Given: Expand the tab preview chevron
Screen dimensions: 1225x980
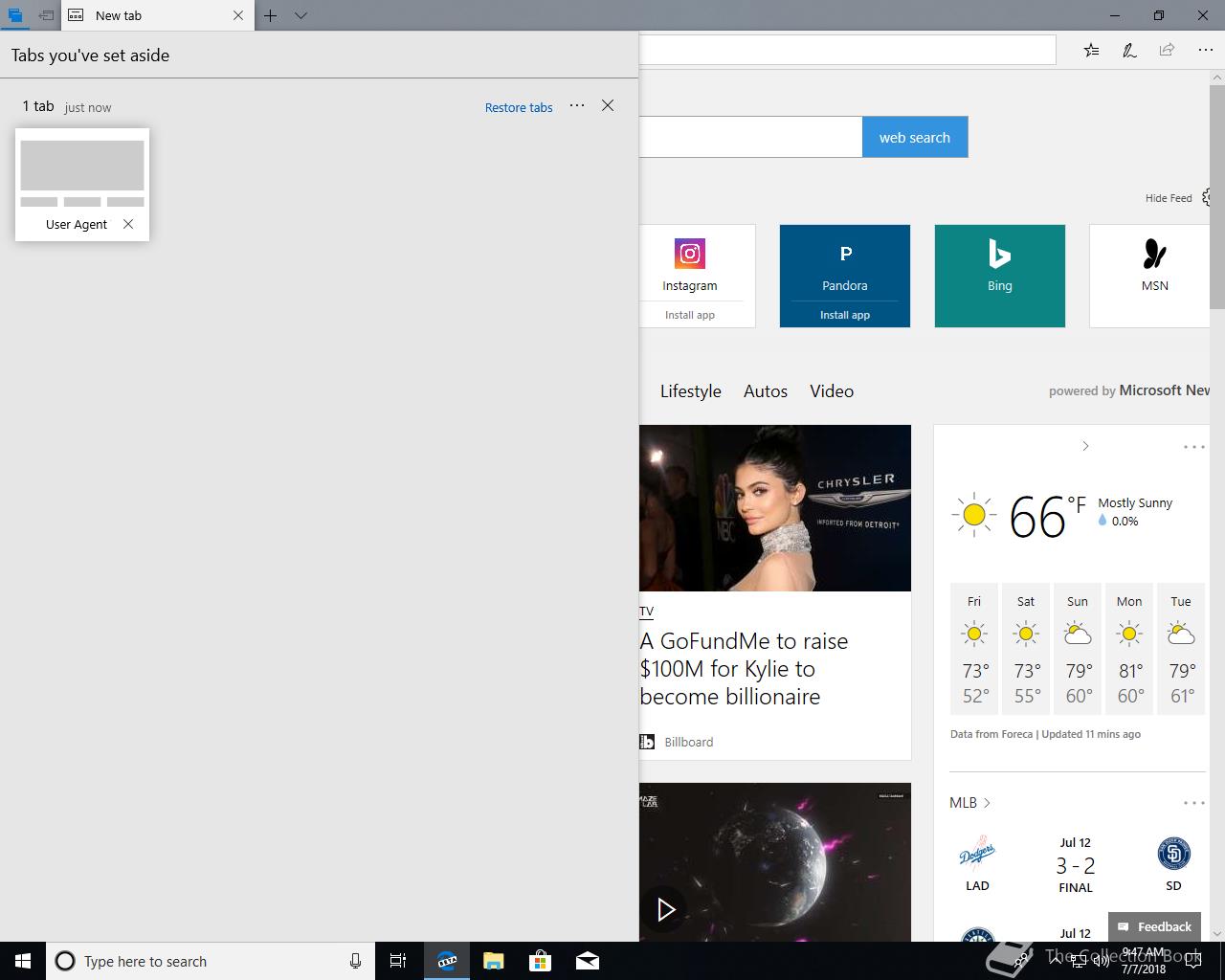Looking at the screenshot, I should click(301, 15).
